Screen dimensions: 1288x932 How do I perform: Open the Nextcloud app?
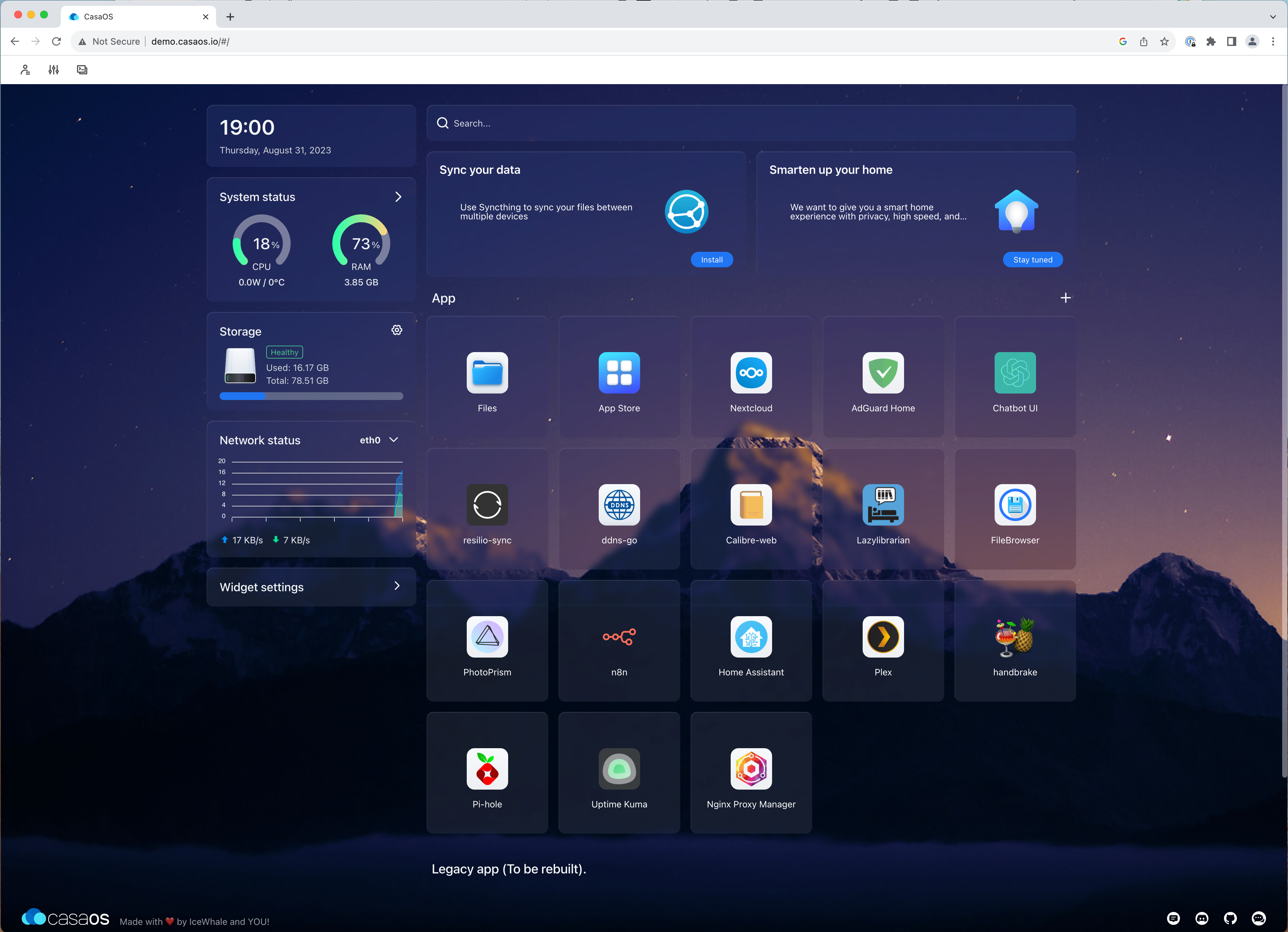coord(751,373)
